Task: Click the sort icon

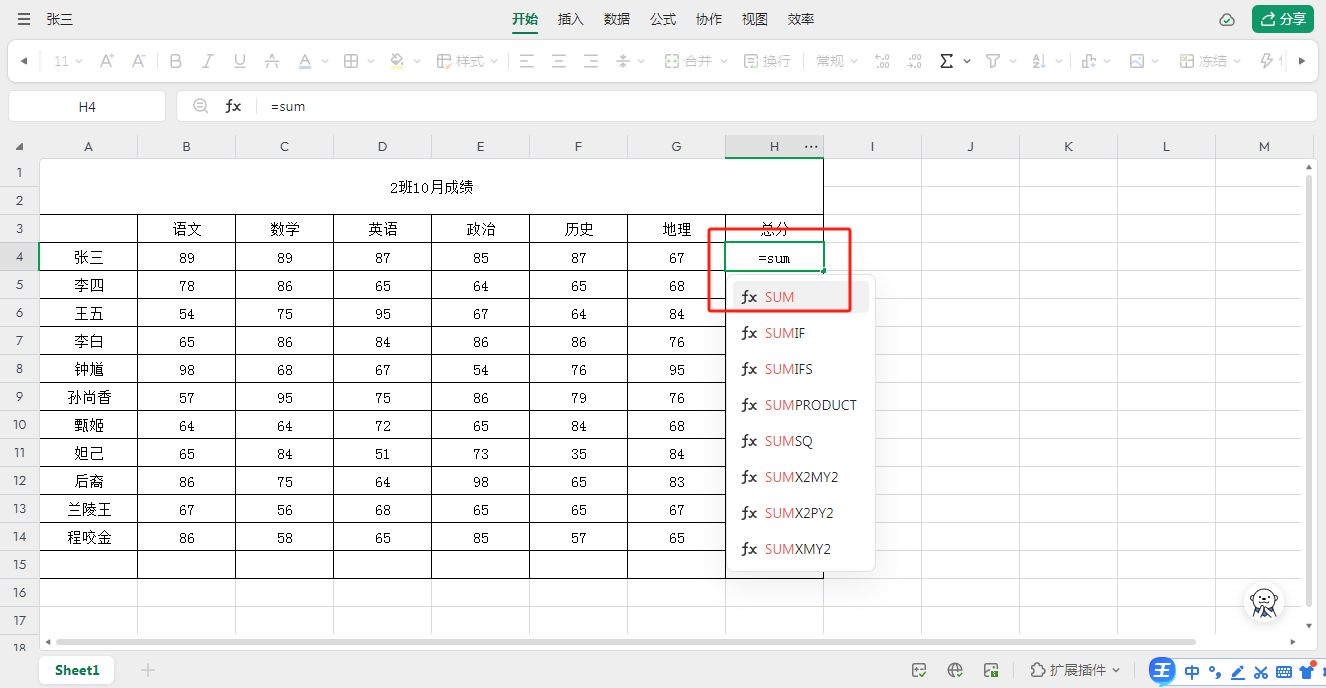Action: tap(1038, 61)
